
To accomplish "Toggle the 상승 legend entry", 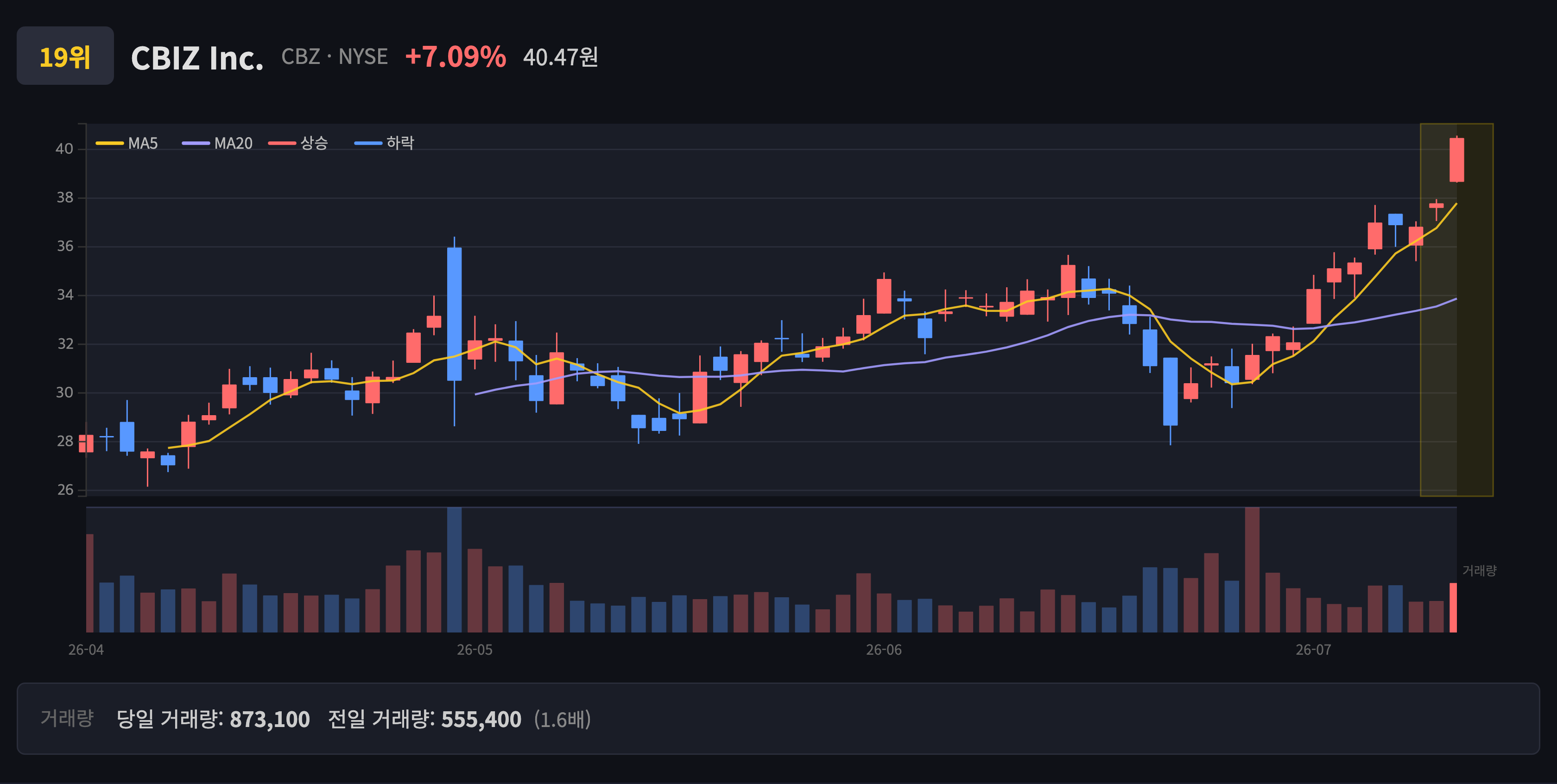I will (298, 143).
